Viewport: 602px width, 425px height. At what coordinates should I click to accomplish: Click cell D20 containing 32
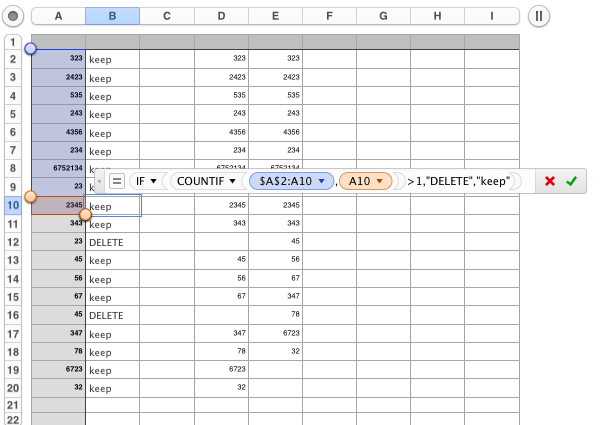(x=221, y=388)
